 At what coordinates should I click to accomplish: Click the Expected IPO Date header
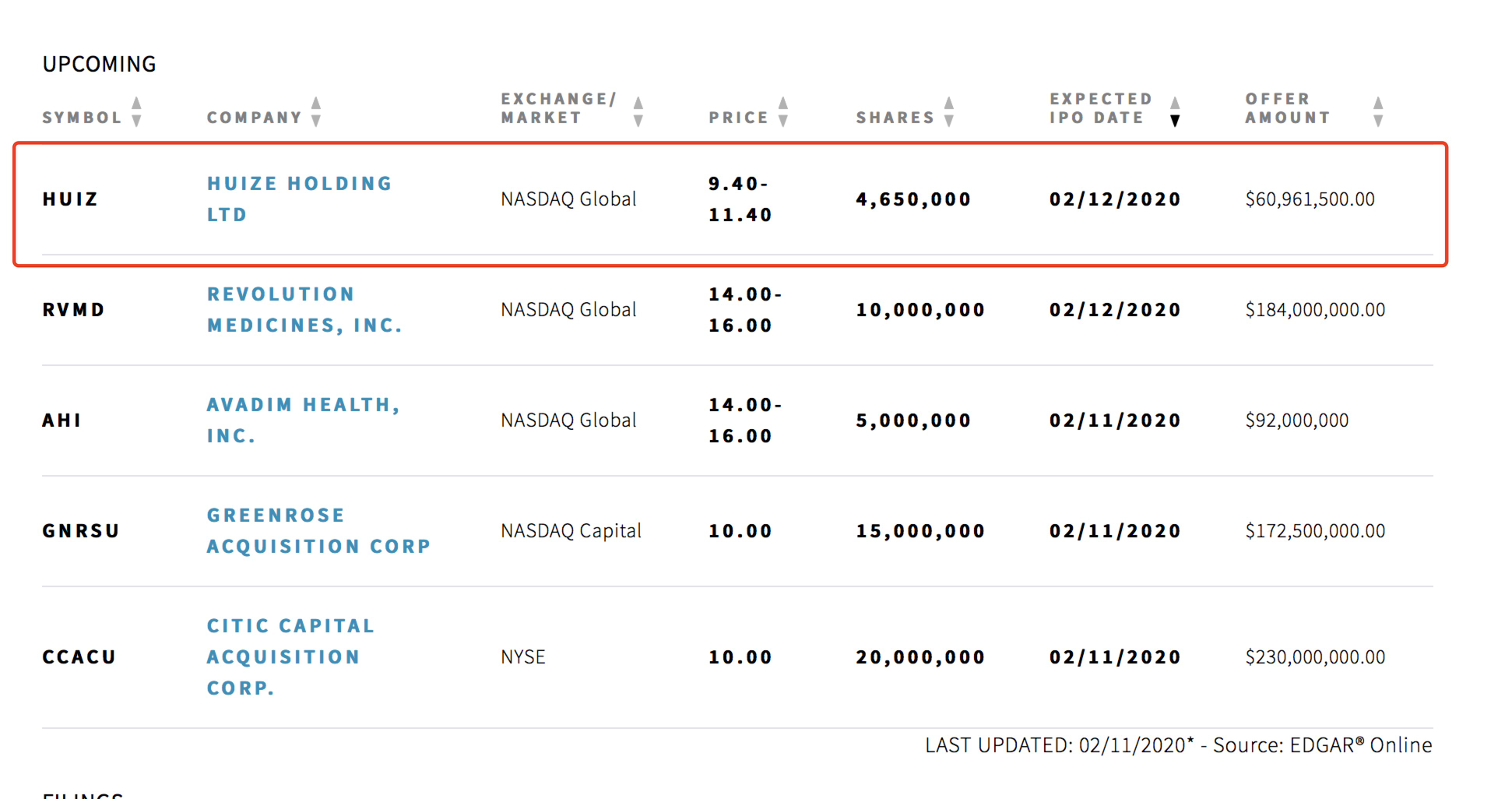click(x=1100, y=108)
